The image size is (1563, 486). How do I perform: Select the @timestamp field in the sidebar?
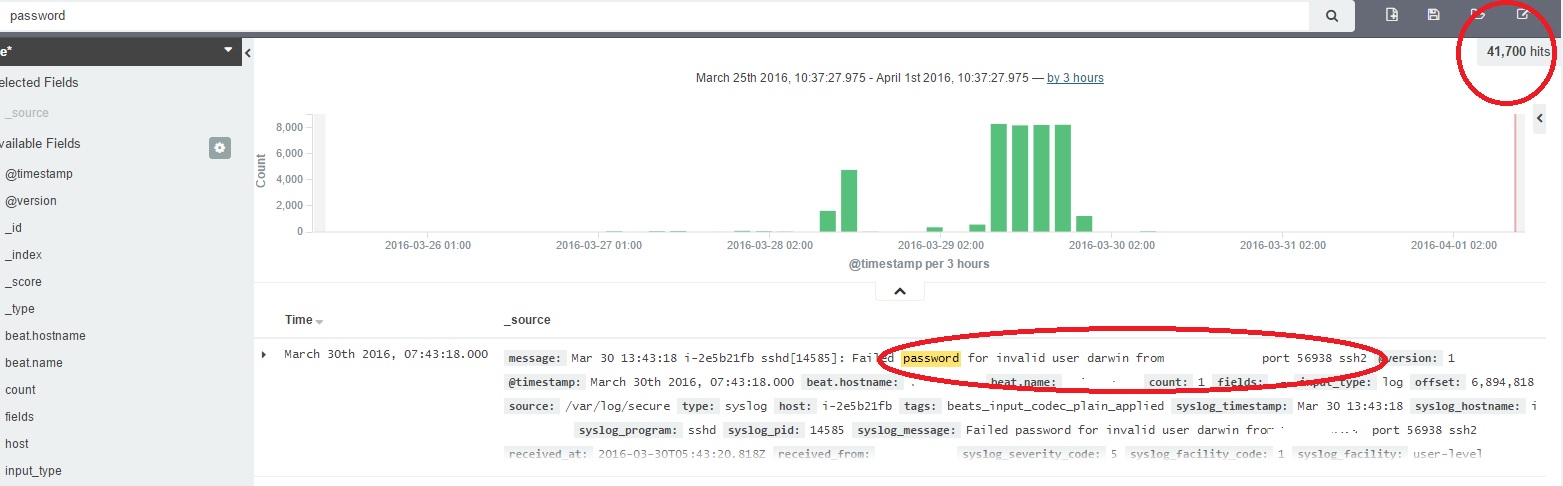pyautogui.click(x=39, y=174)
